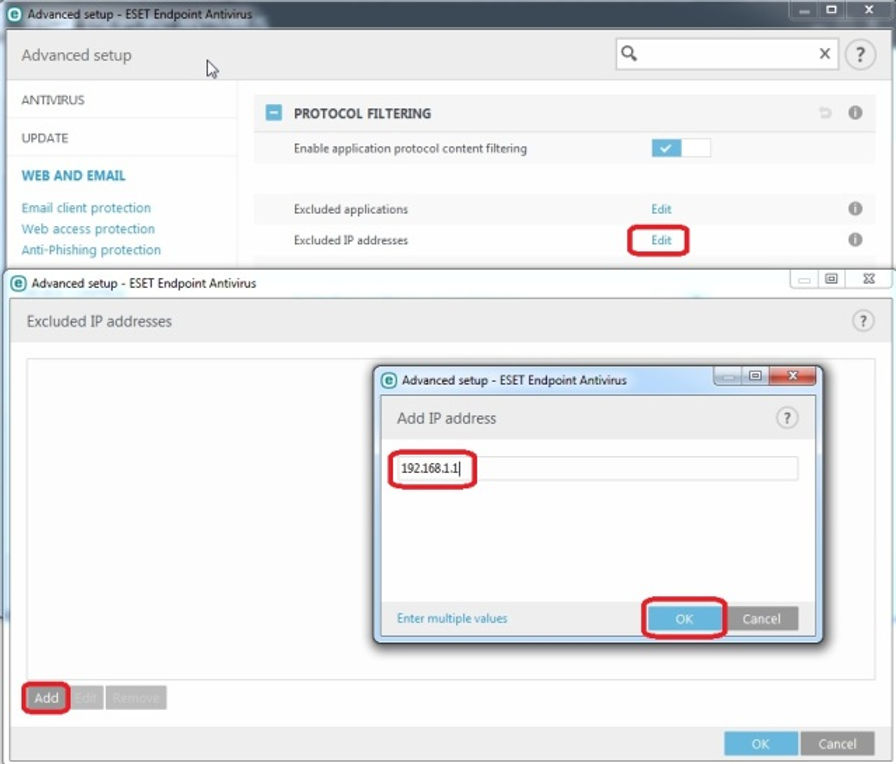Open Web access protection settings
The height and width of the screenshot is (764, 896).
(x=88, y=229)
